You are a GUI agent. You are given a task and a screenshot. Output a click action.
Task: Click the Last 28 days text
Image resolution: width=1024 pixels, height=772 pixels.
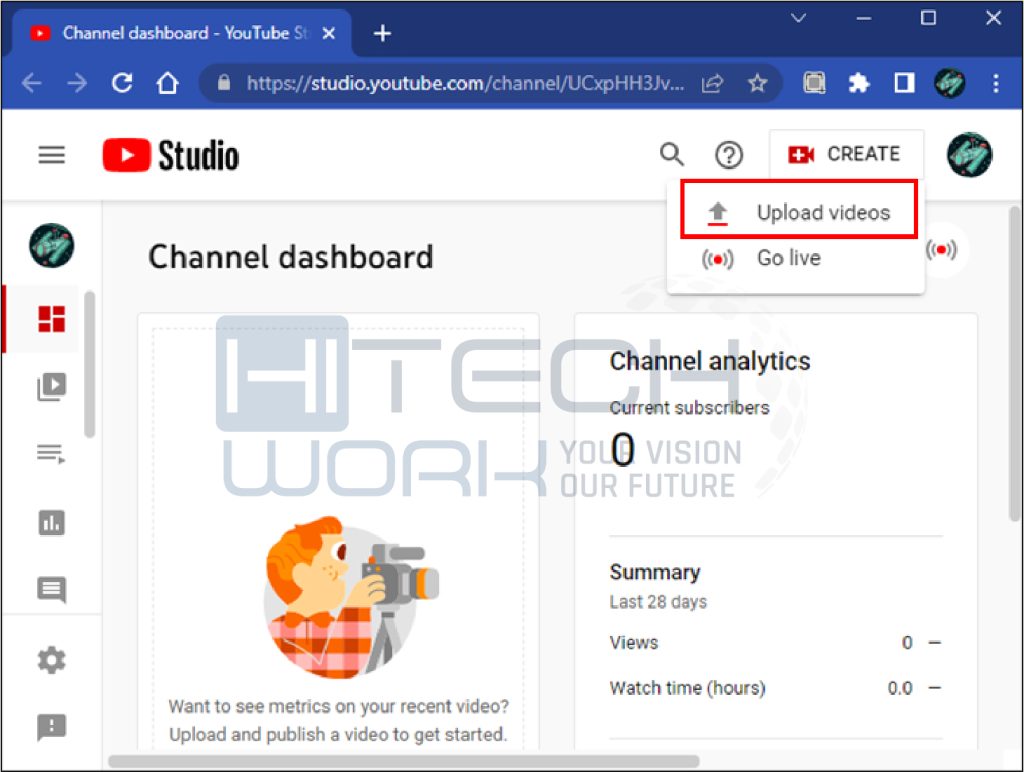658,602
